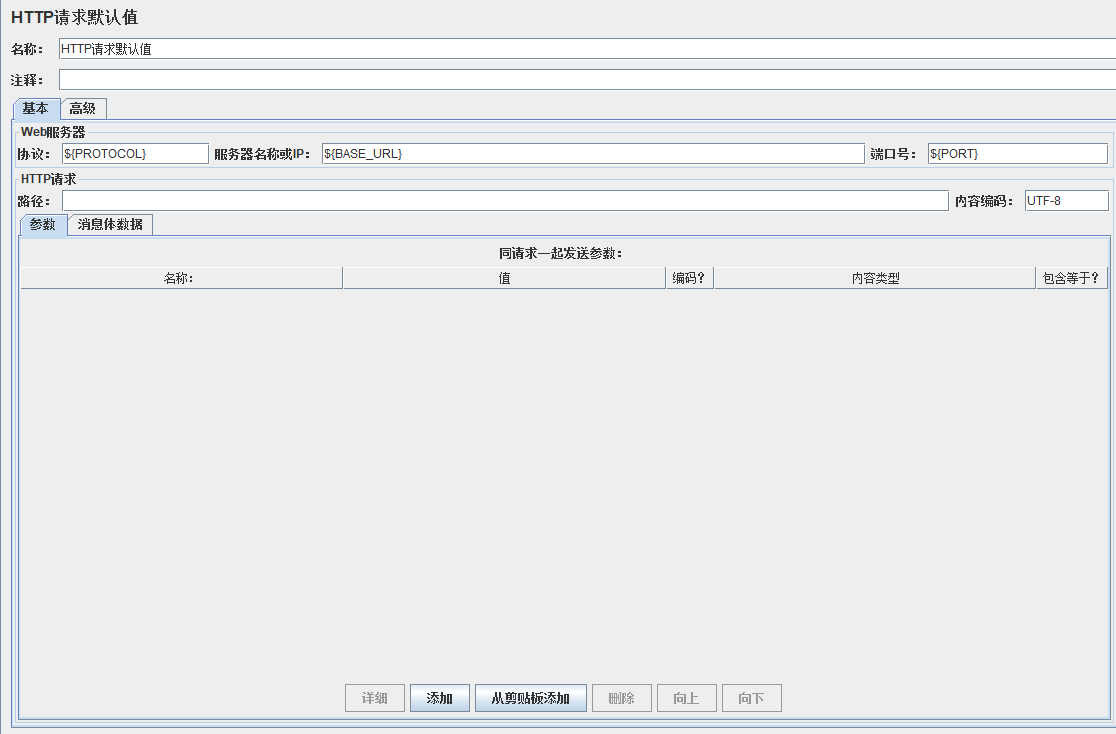This screenshot has width=1116, height=734.
Task: Select the 基本 (Basic) tab
Action: (x=36, y=108)
